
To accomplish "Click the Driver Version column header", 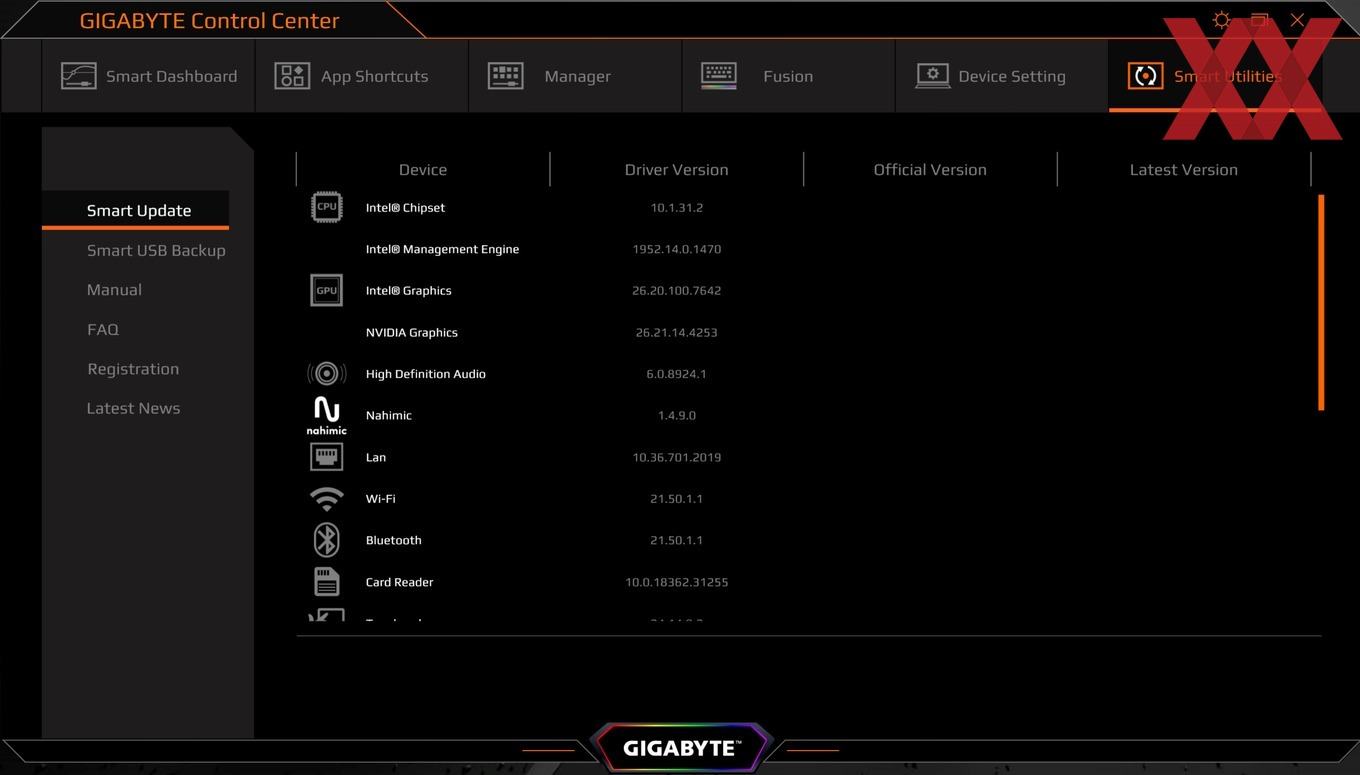I will point(676,170).
